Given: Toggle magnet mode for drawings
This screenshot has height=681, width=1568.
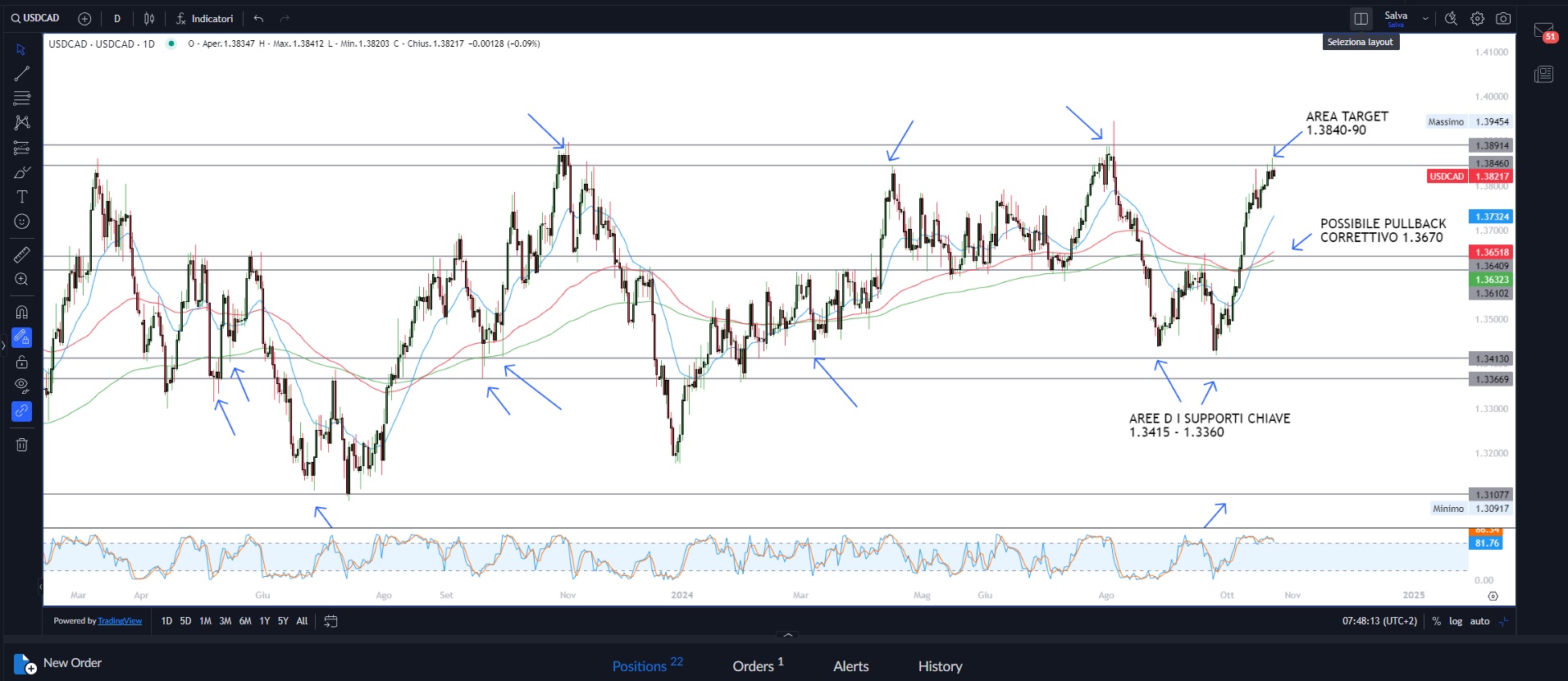Looking at the screenshot, I should [22, 312].
